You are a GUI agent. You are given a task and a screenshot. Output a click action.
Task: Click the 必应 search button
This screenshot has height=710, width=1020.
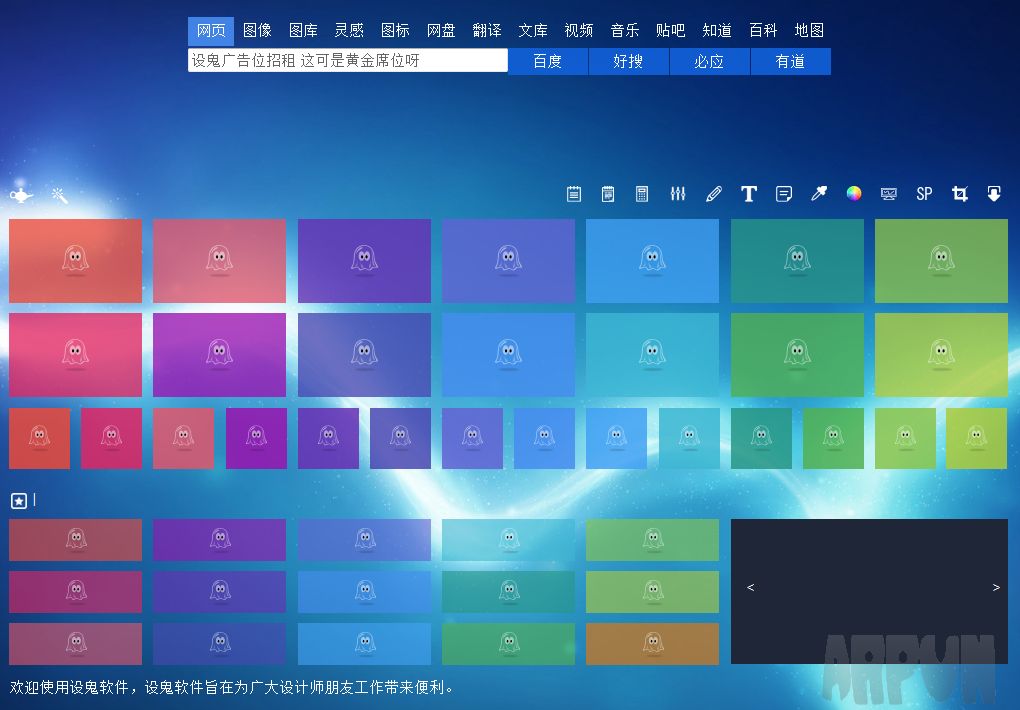709,61
